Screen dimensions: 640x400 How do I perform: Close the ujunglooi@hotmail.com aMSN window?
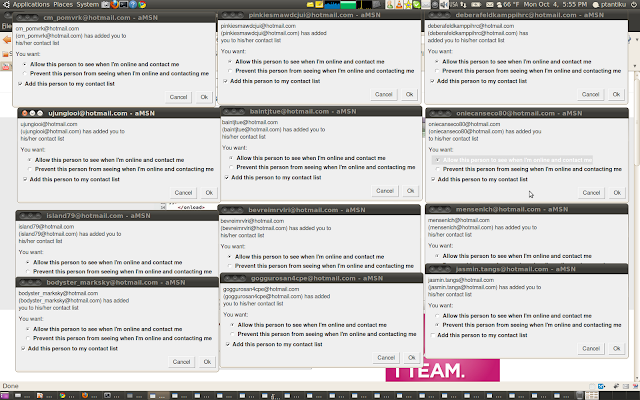[x=24, y=113]
